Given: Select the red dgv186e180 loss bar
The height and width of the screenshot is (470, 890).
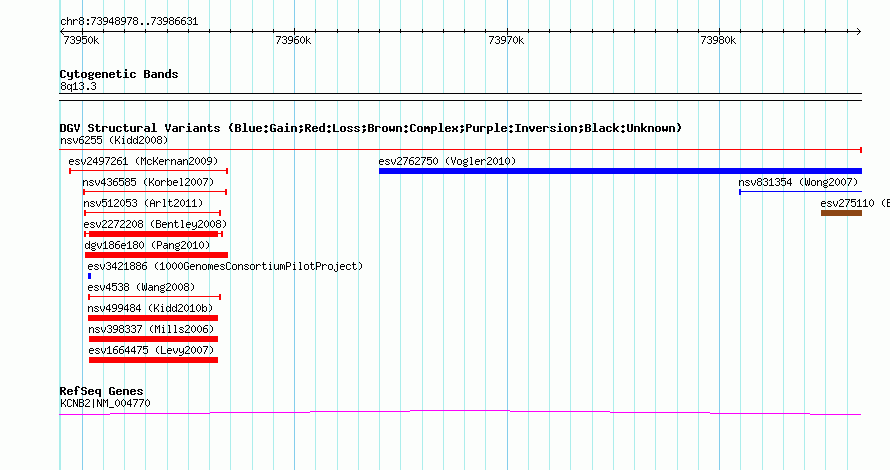Looking at the screenshot, I should click(x=156, y=255).
